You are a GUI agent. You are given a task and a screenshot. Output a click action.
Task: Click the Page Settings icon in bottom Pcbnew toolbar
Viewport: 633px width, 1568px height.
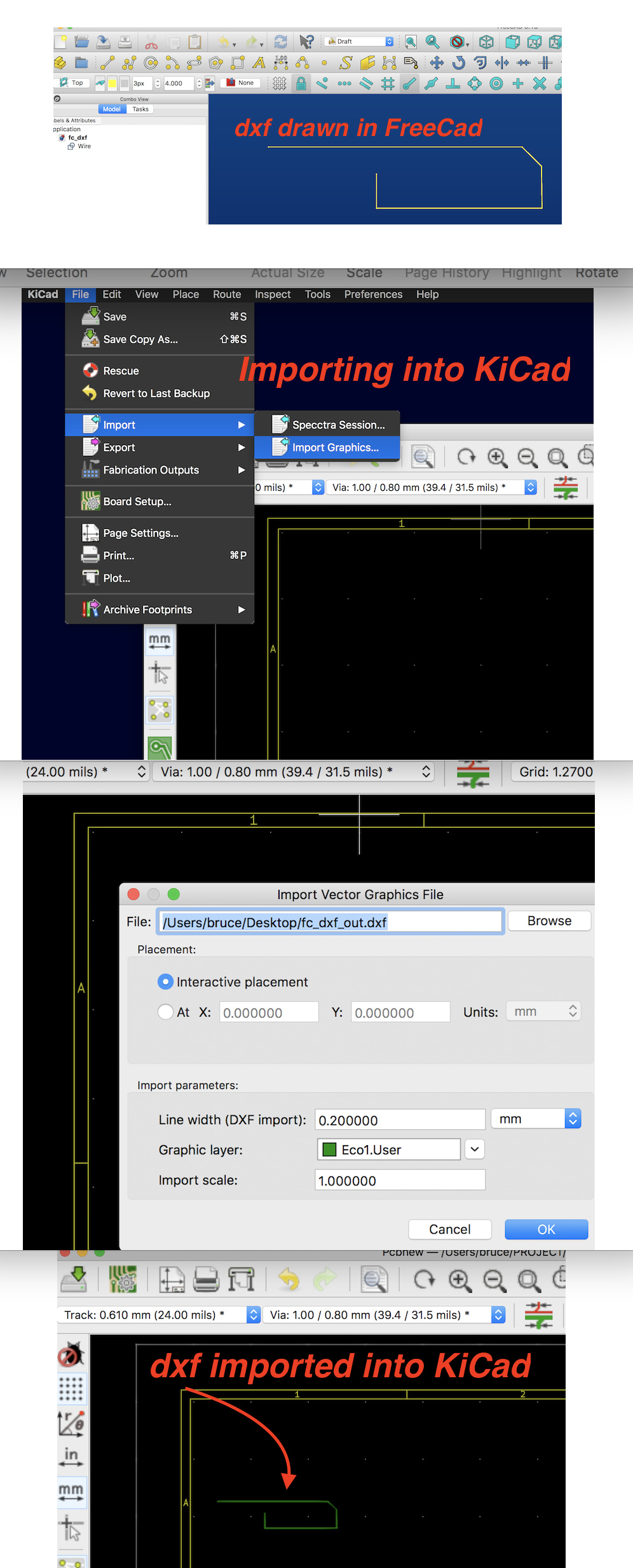pyautogui.click(x=172, y=1279)
